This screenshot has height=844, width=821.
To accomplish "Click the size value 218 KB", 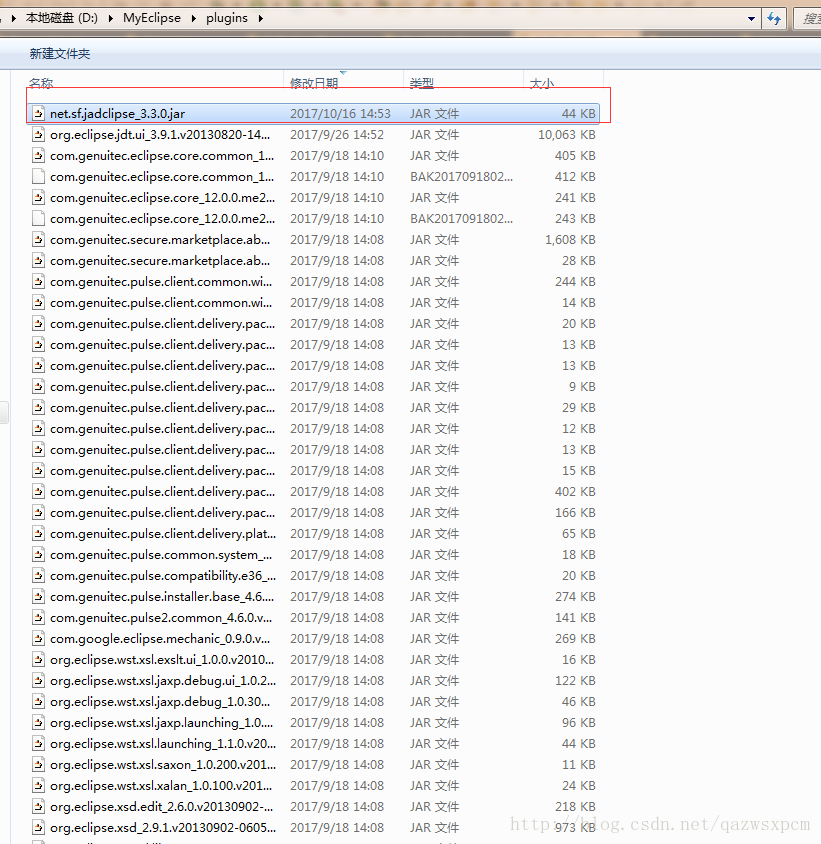I will pos(575,806).
